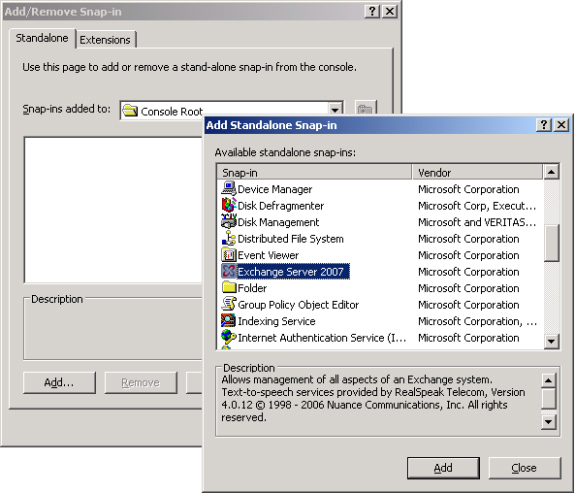Open help in Add/Remove Snap-in title bar
The height and width of the screenshot is (493, 575).
tap(372, 12)
